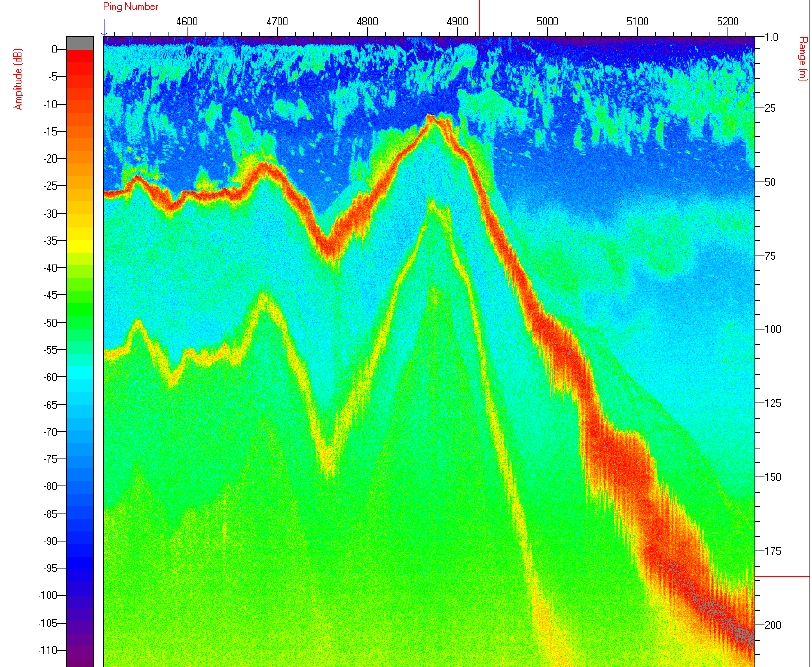
Task: Select the 5000 ping number tick label
Action: click(x=547, y=21)
